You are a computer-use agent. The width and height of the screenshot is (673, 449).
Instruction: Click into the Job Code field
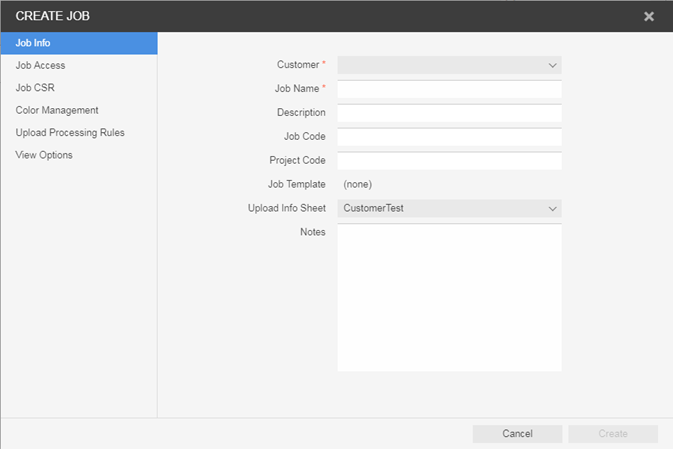(449, 137)
